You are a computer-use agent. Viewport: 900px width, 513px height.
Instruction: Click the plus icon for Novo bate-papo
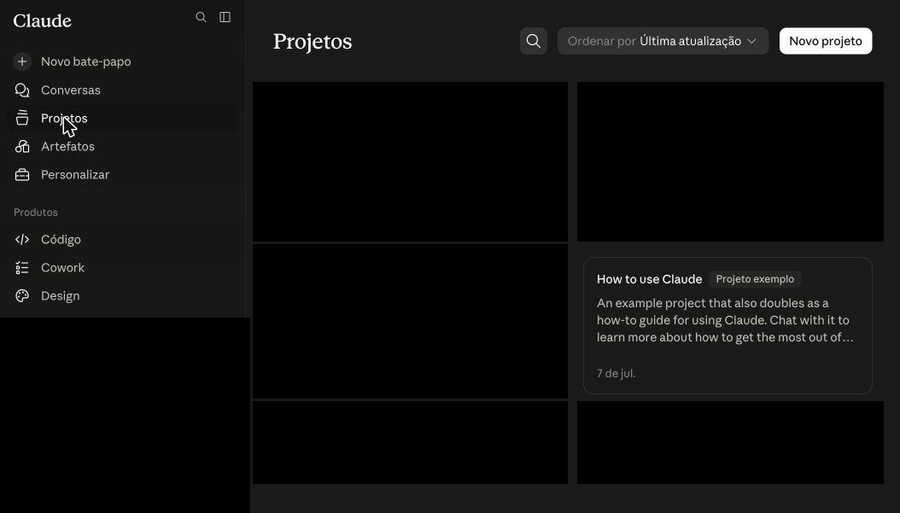tap(22, 61)
